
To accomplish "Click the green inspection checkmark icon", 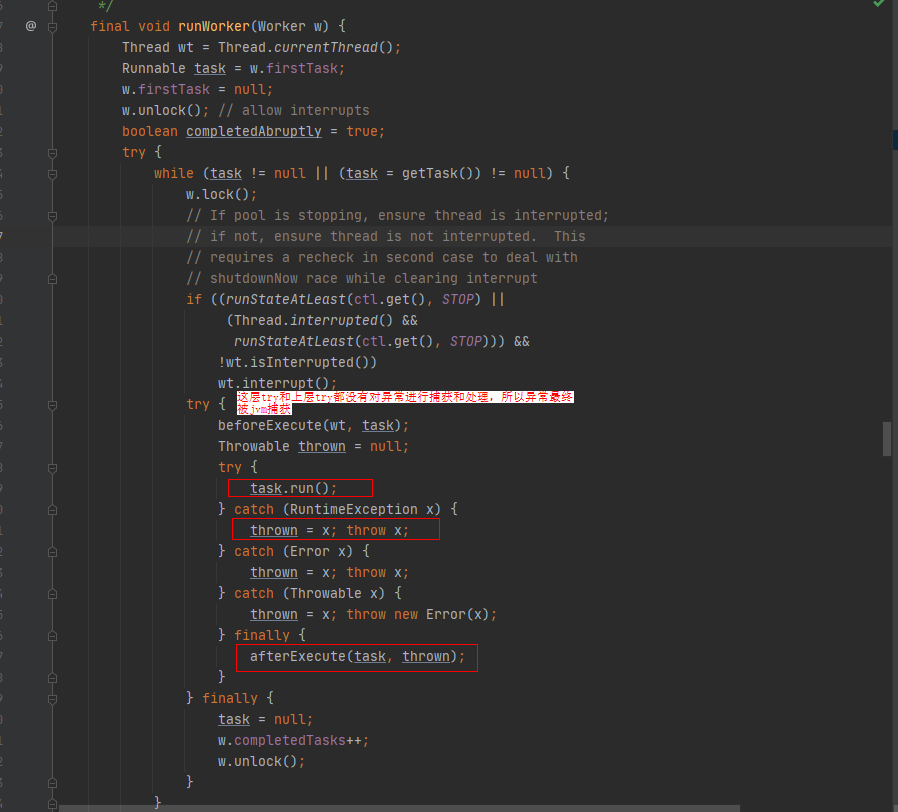I will [x=879, y=3].
